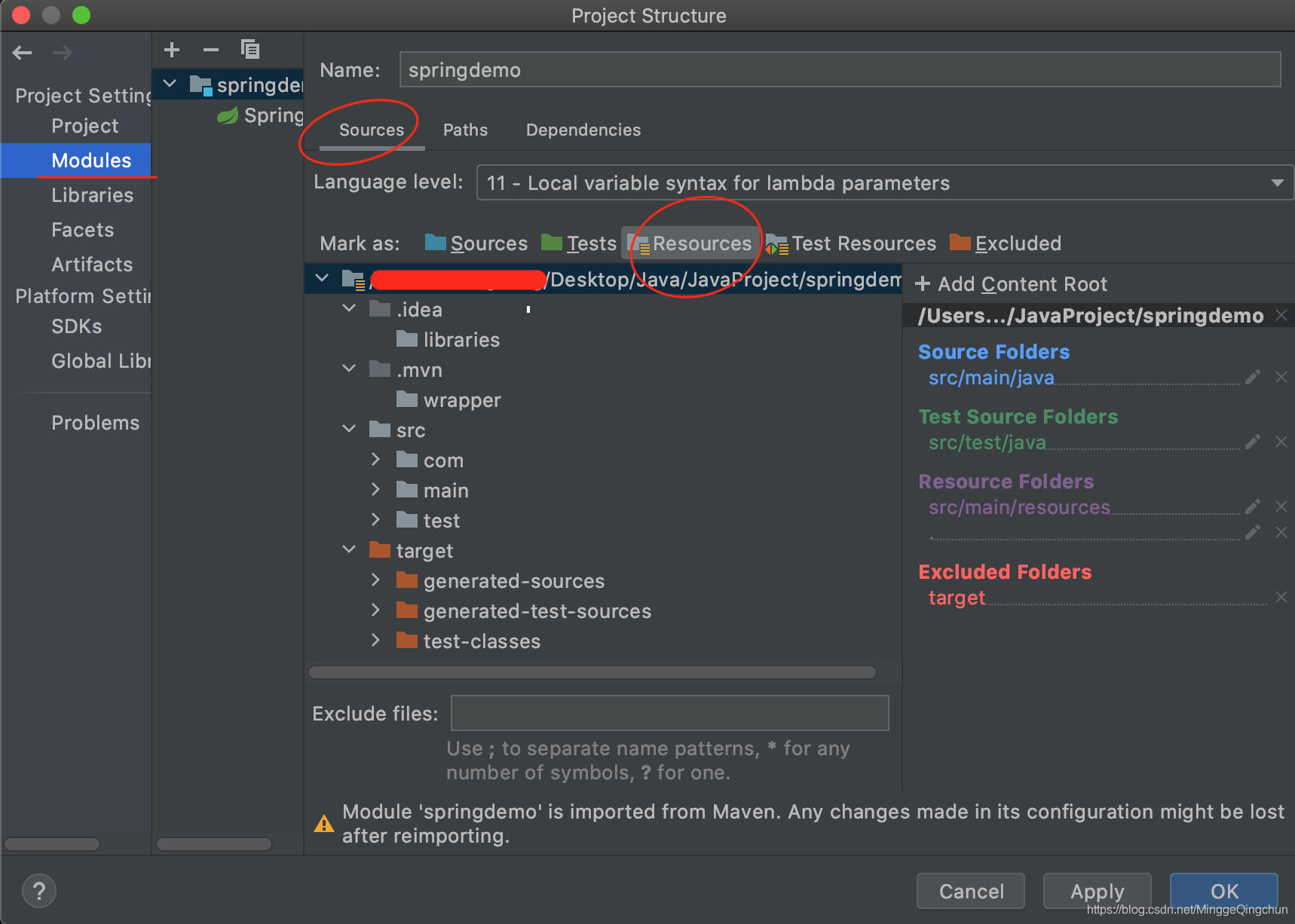The width and height of the screenshot is (1295, 924).
Task: Expand the generated-test-sources folder
Action: pos(375,610)
